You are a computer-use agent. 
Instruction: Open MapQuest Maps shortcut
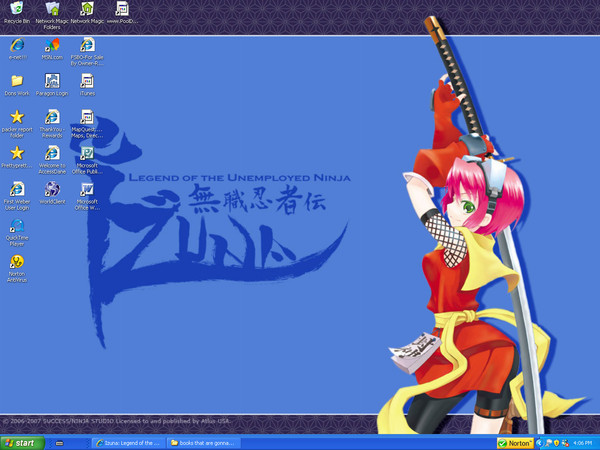click(x=87, y=124)
